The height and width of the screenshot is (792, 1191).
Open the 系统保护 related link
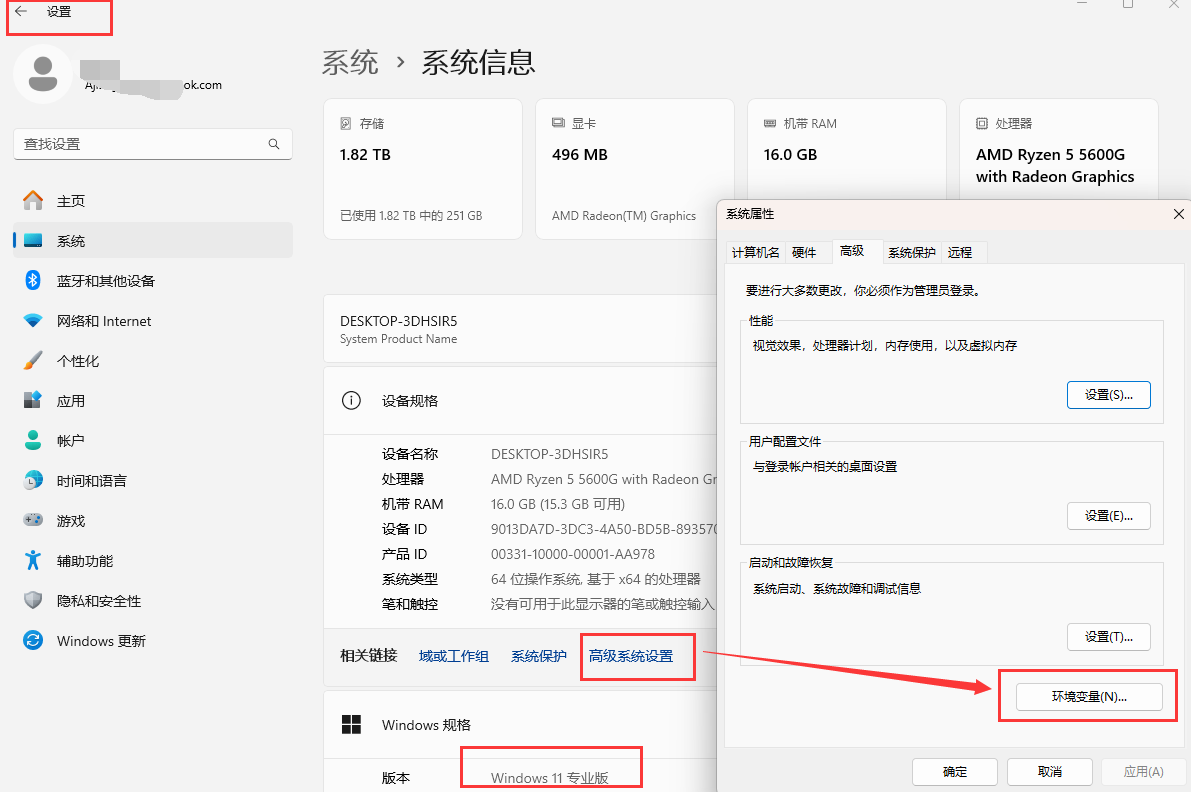(x=539, y=656)
